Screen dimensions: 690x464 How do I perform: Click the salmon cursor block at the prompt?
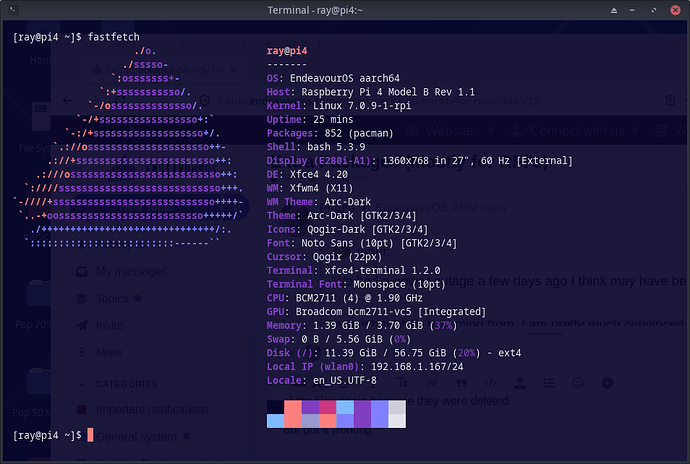click(90, 435)
